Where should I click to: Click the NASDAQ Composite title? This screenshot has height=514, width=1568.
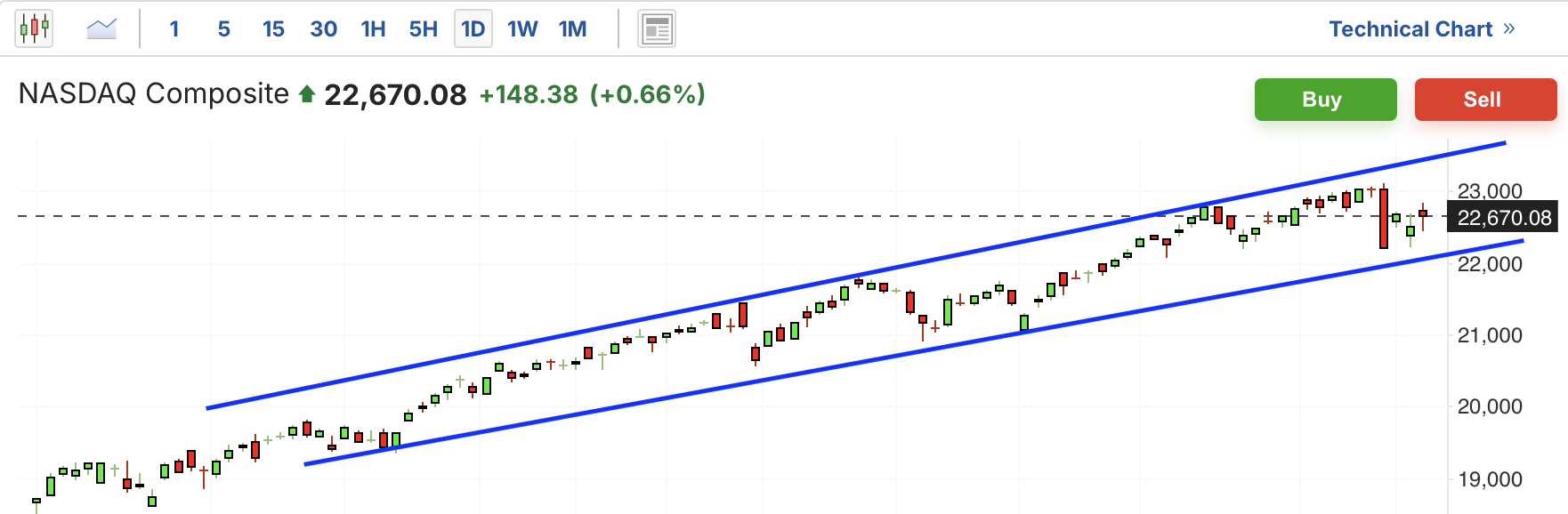tap(154, 93)
